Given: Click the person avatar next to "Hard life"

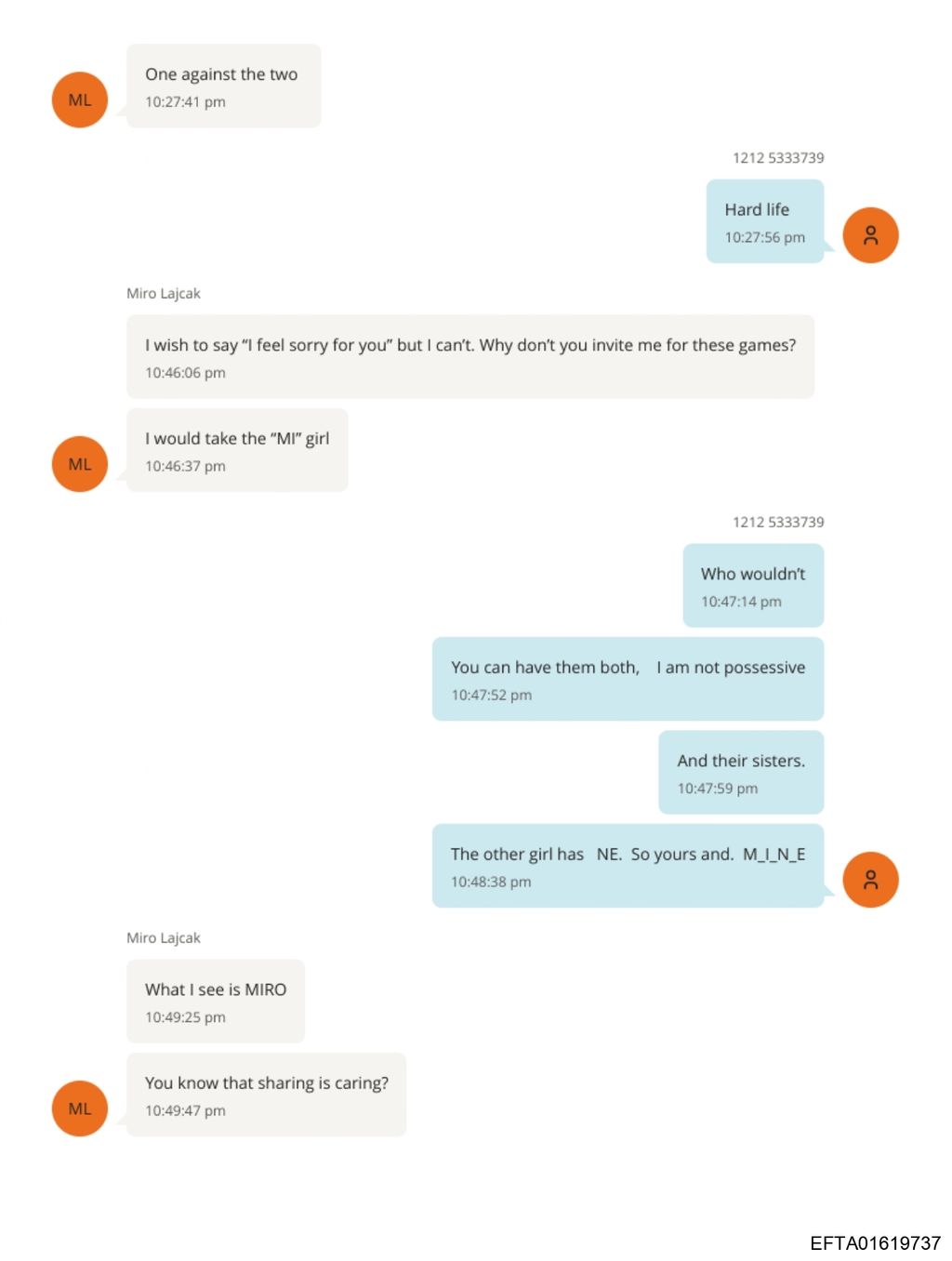Looking at the screenshot, I should 870,235.
